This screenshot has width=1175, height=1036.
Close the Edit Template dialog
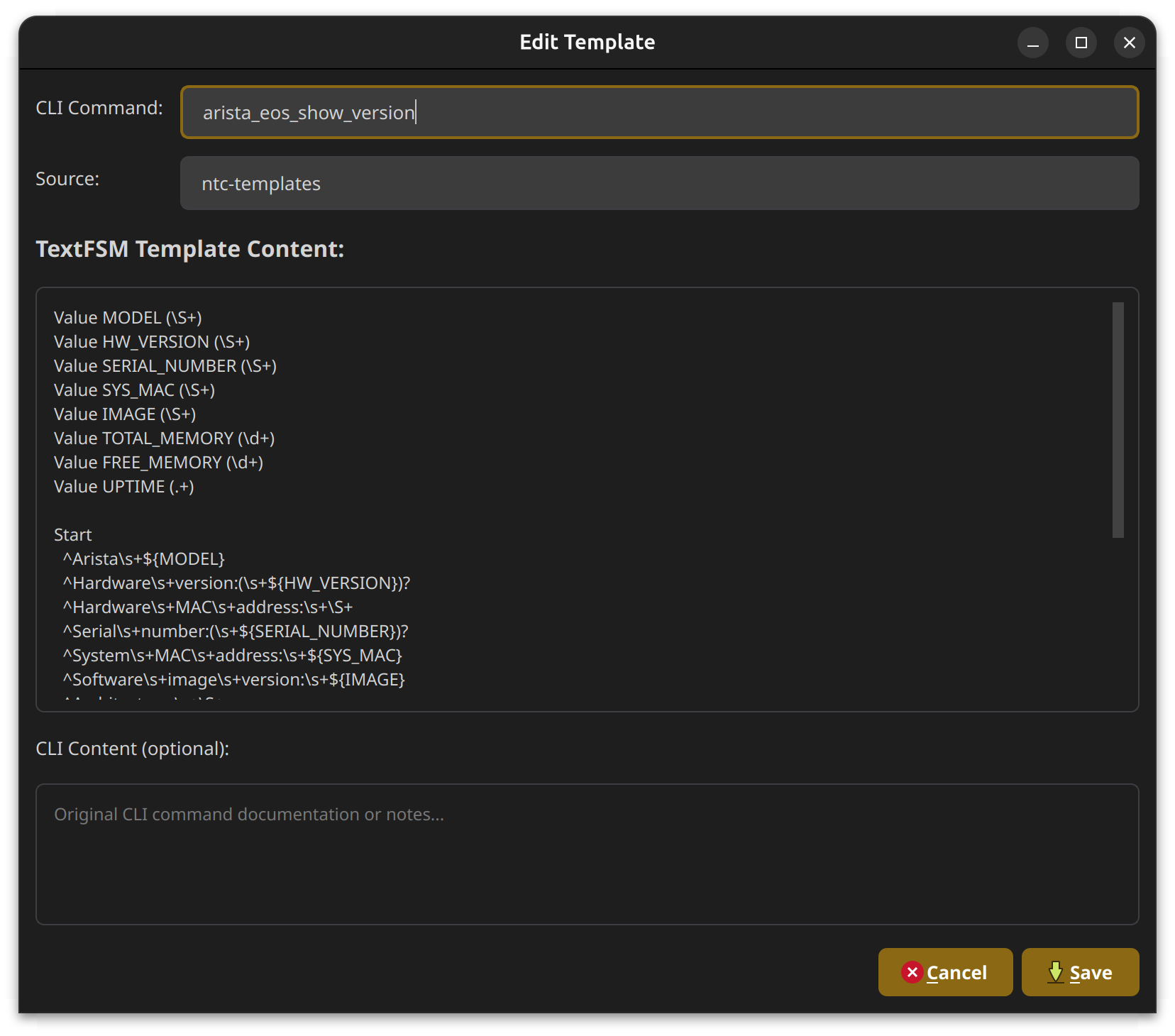pos(1130,43)
